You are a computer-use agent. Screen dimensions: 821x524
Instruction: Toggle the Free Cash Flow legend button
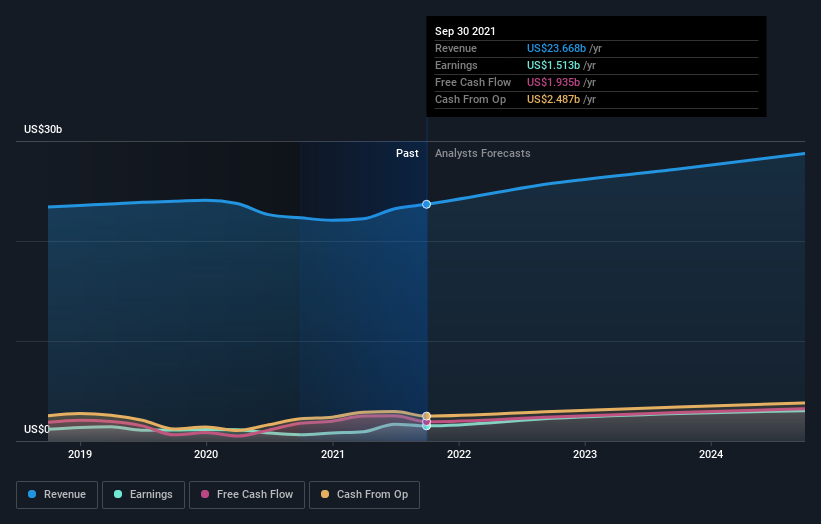click(x=247, y=495)
